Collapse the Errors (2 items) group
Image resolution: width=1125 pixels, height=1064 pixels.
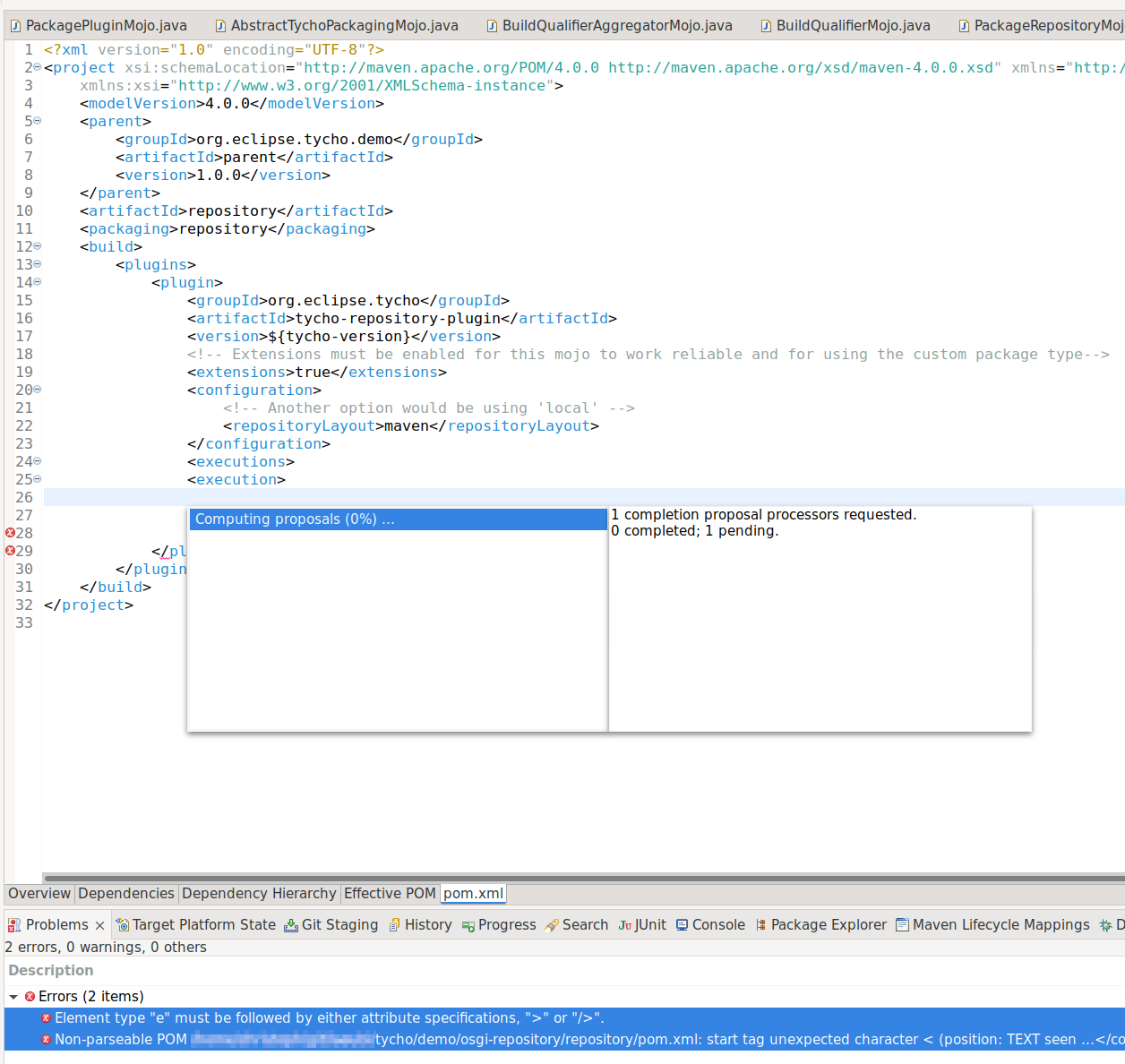point(13,996)
